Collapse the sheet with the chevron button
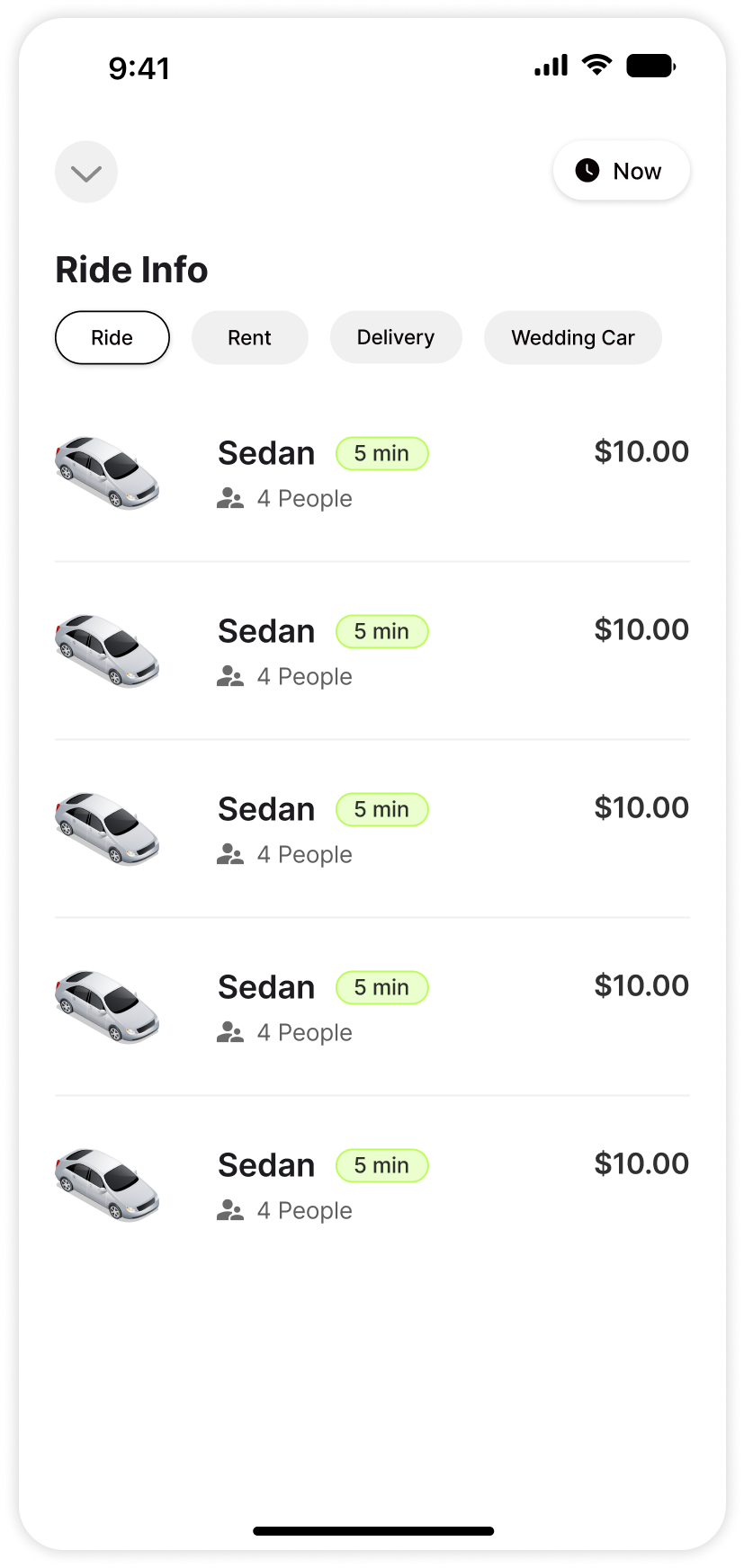Image resolution: width=744 pixels, height=1568 pixels. 86,172
